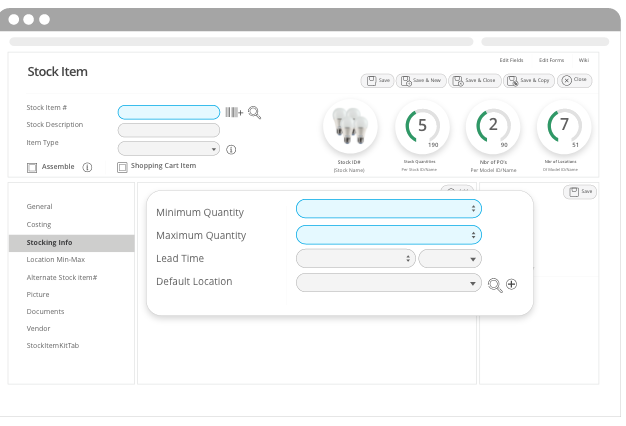Check the Shopping Cart Item box
Viewport: 626px width, 426px height.
(x=122, y=167)
